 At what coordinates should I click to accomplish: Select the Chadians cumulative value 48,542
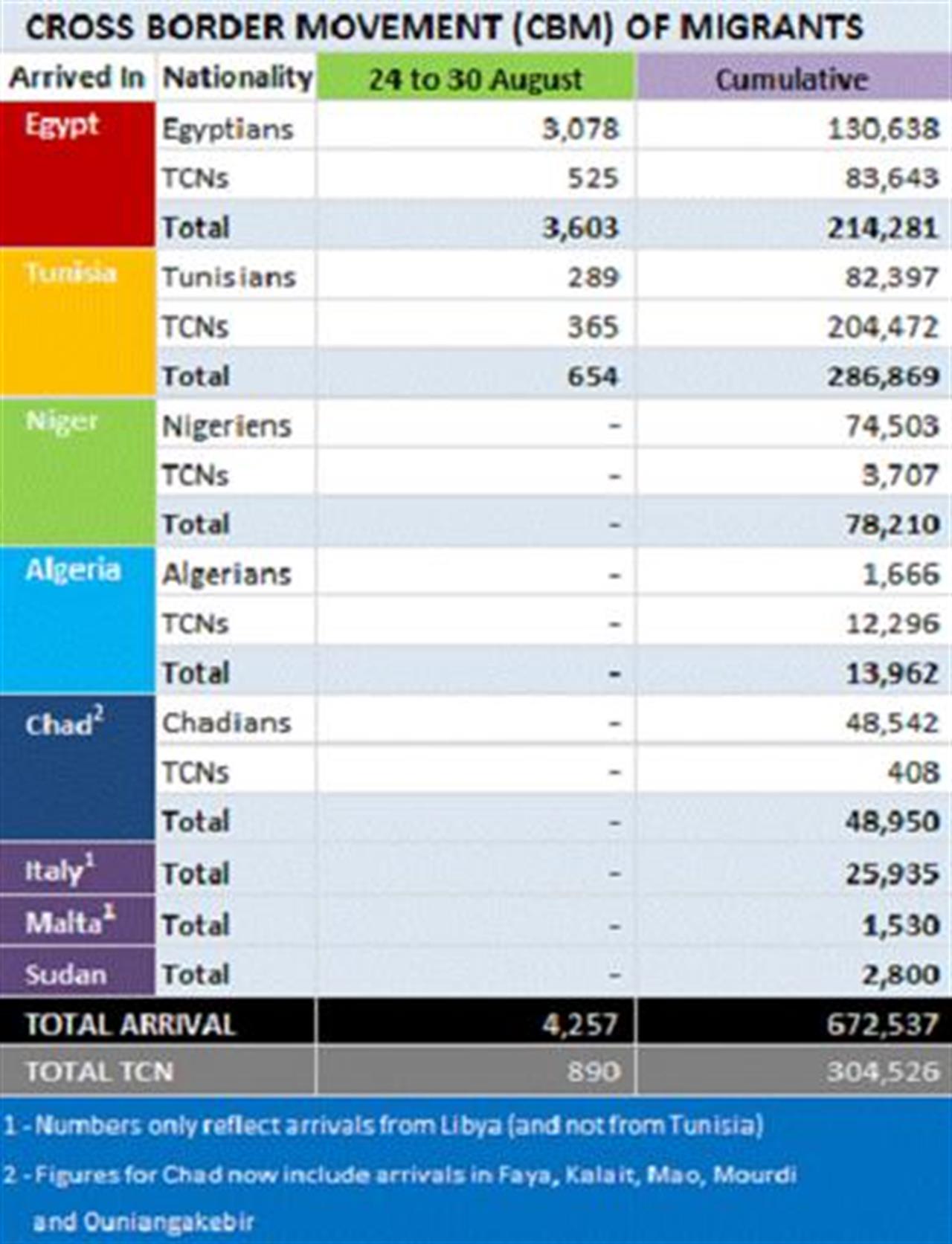(x=892, y=722)
